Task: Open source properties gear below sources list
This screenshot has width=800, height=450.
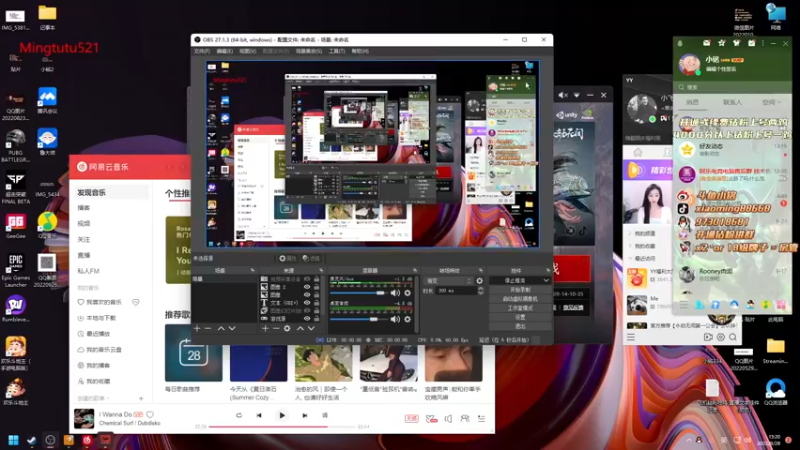Action: point(287,329)
